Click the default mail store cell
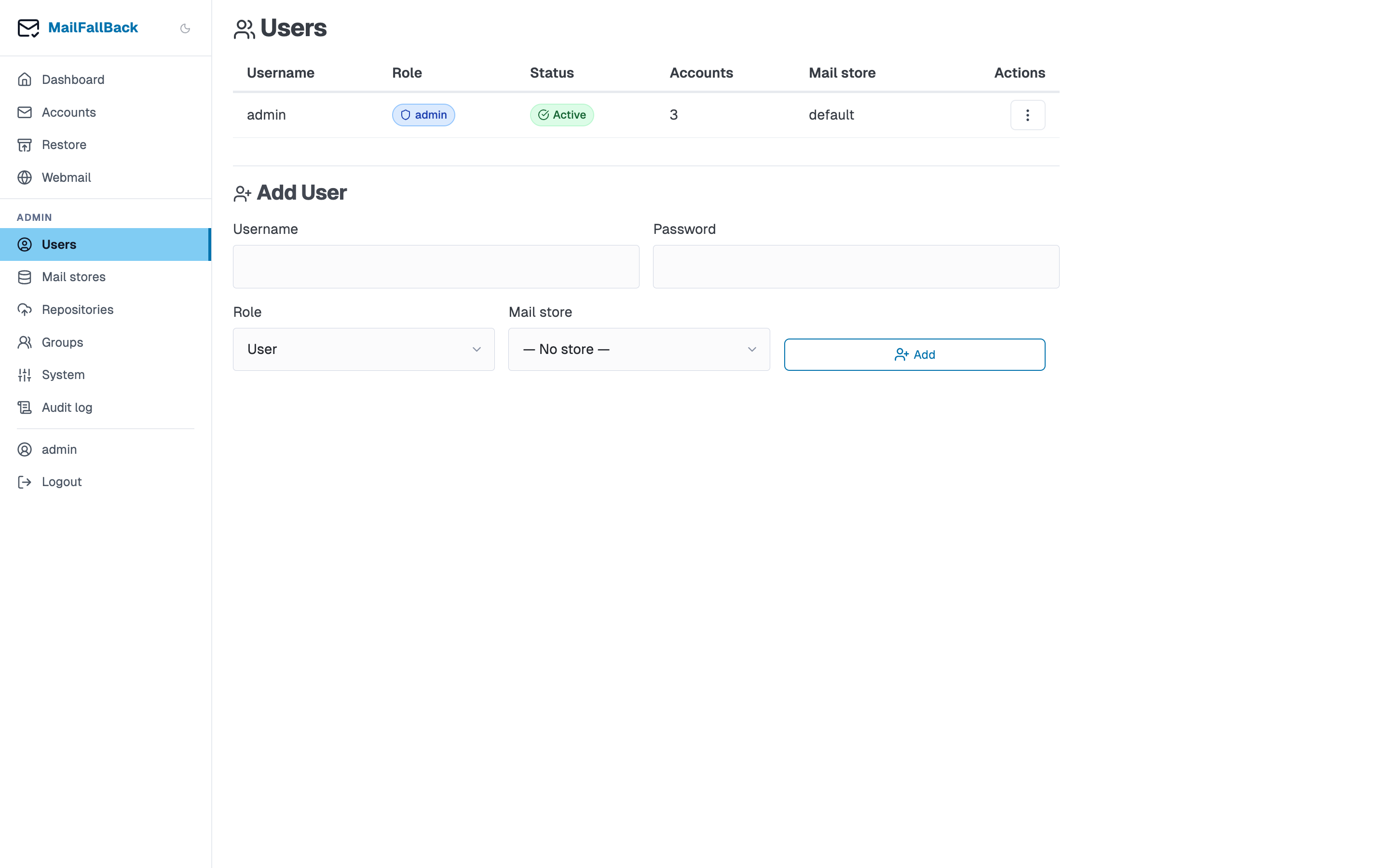Viewport: 1389px width, 868px height. click(x=831, y=115)
